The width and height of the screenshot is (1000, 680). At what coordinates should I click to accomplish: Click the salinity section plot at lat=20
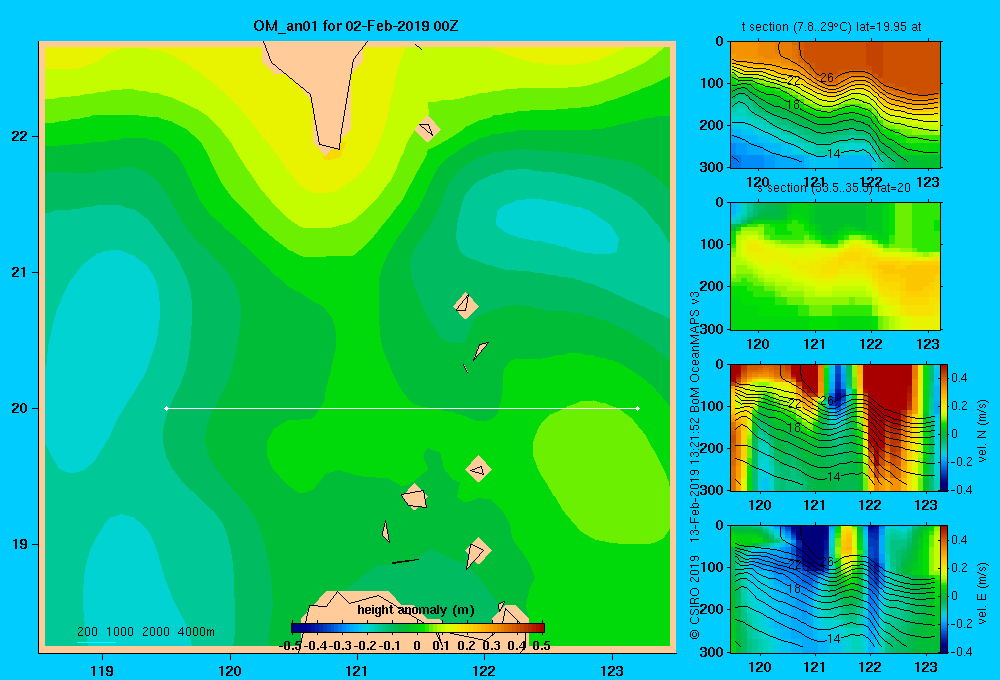835,266
